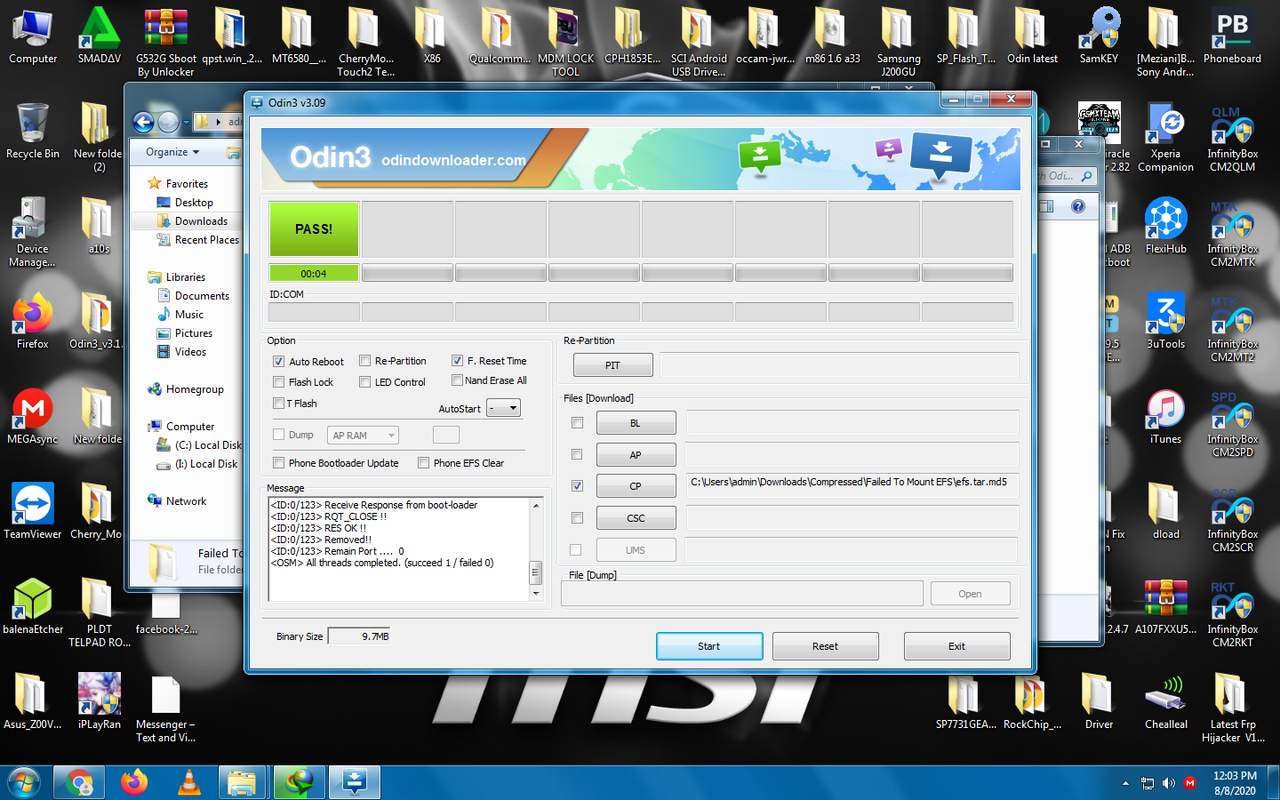
Task: Enable the Re-Partition checkbox
Action: pos(365,361)
